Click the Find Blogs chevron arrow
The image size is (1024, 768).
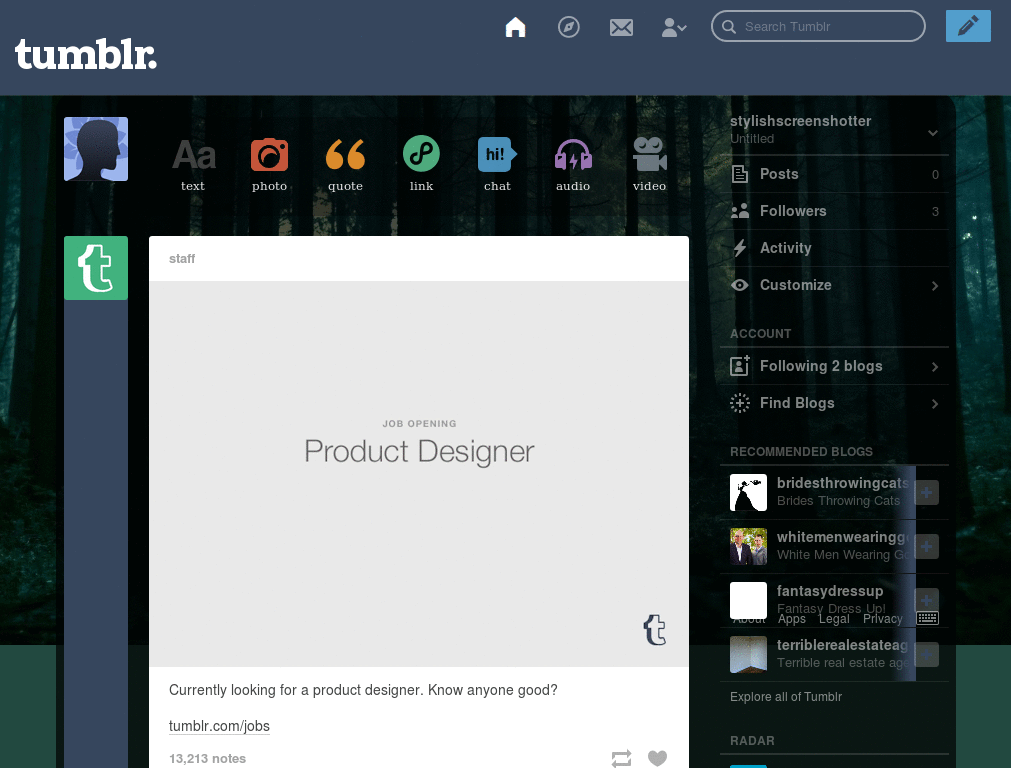pyautogui.click(x=935, y=404)
